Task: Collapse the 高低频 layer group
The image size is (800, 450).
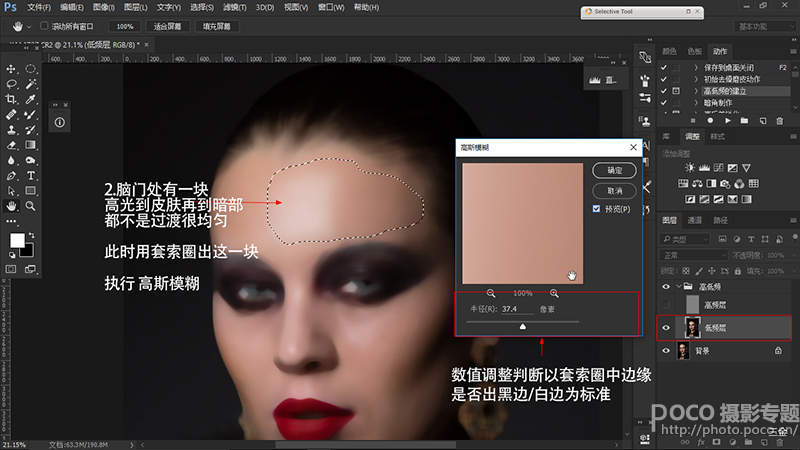Action: coord(679,285)
